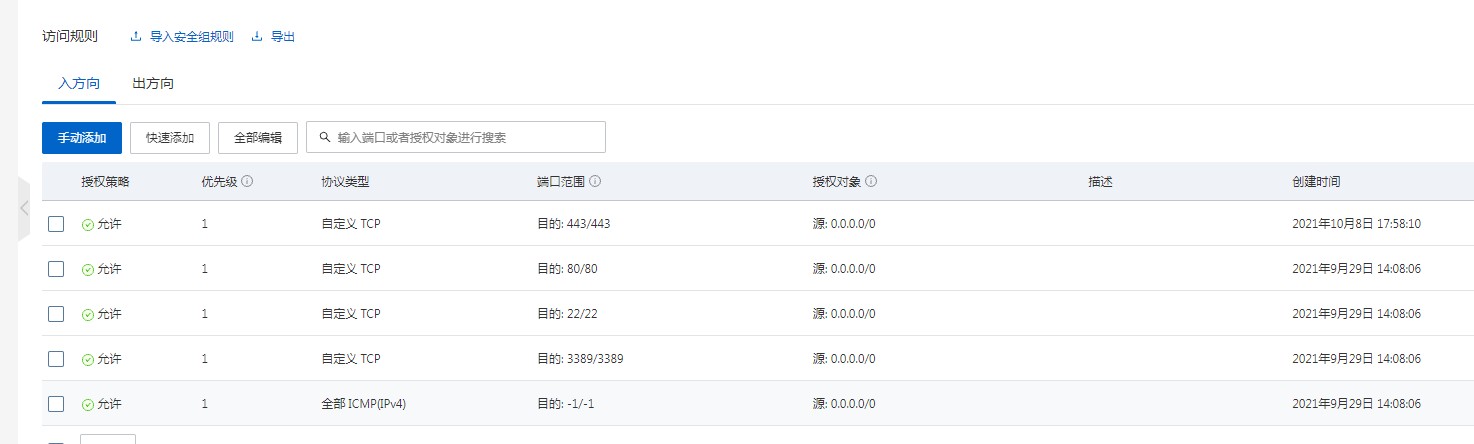Viewport: 1474px width, 444px height.
Task: Switch to the 出方向 tab
Action: click(153, 83)
